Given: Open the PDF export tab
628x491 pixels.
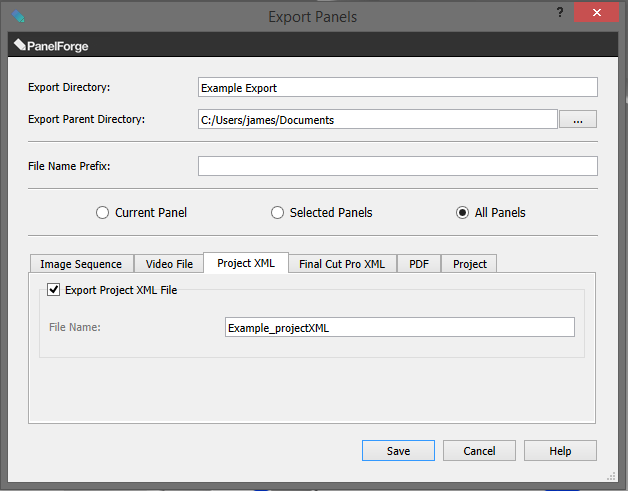Looking at the screenshot, I should 418,264.
